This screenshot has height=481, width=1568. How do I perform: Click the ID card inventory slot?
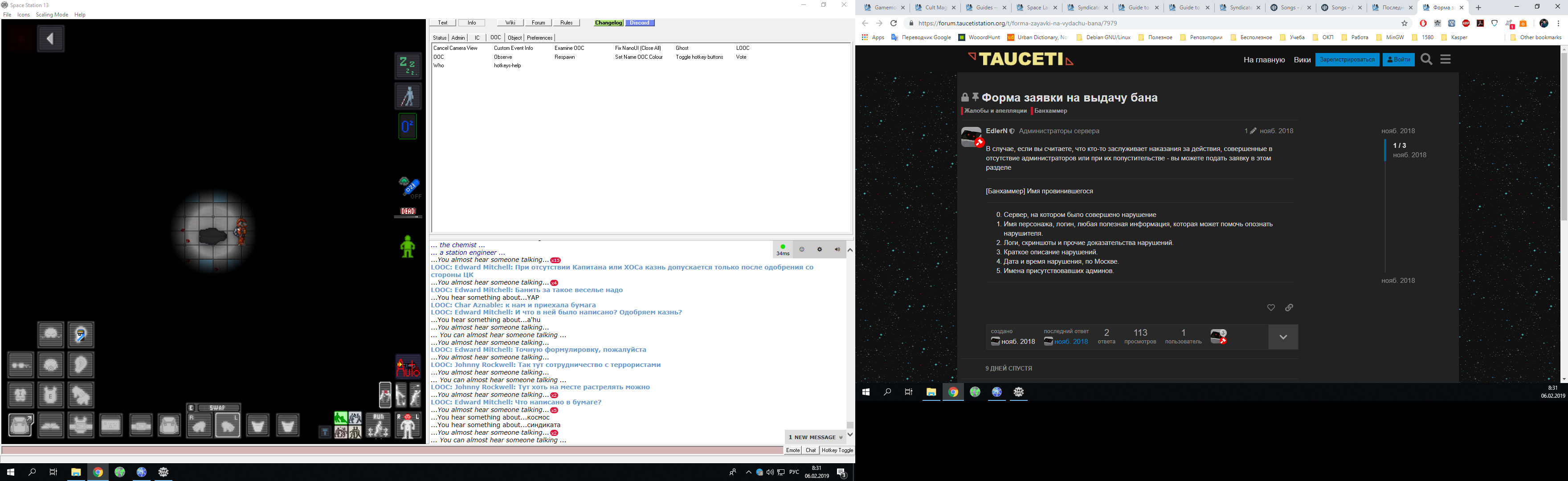point(111,425)
